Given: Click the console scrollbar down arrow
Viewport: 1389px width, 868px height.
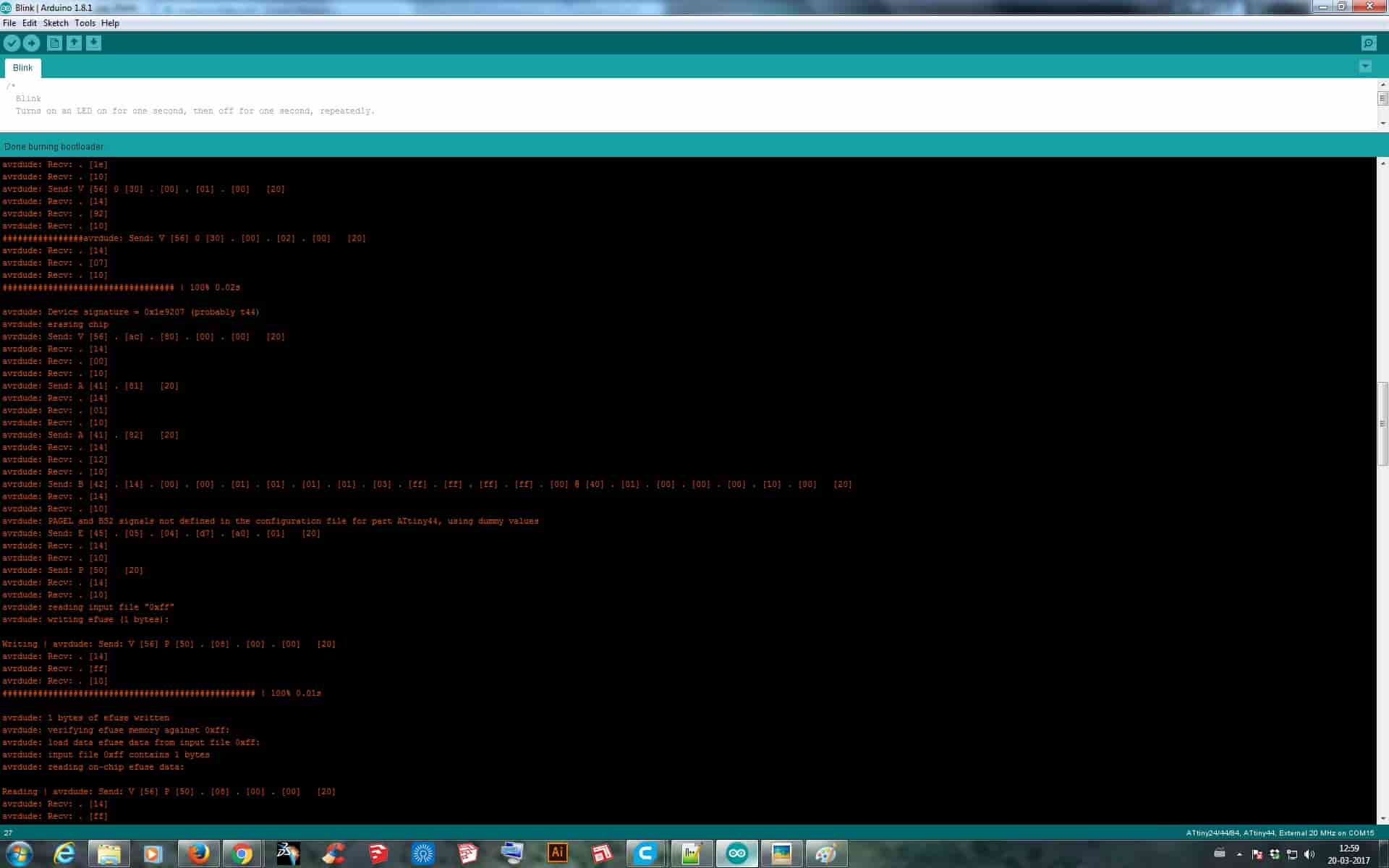Looking at the screenshot, I should (1382, 819).
